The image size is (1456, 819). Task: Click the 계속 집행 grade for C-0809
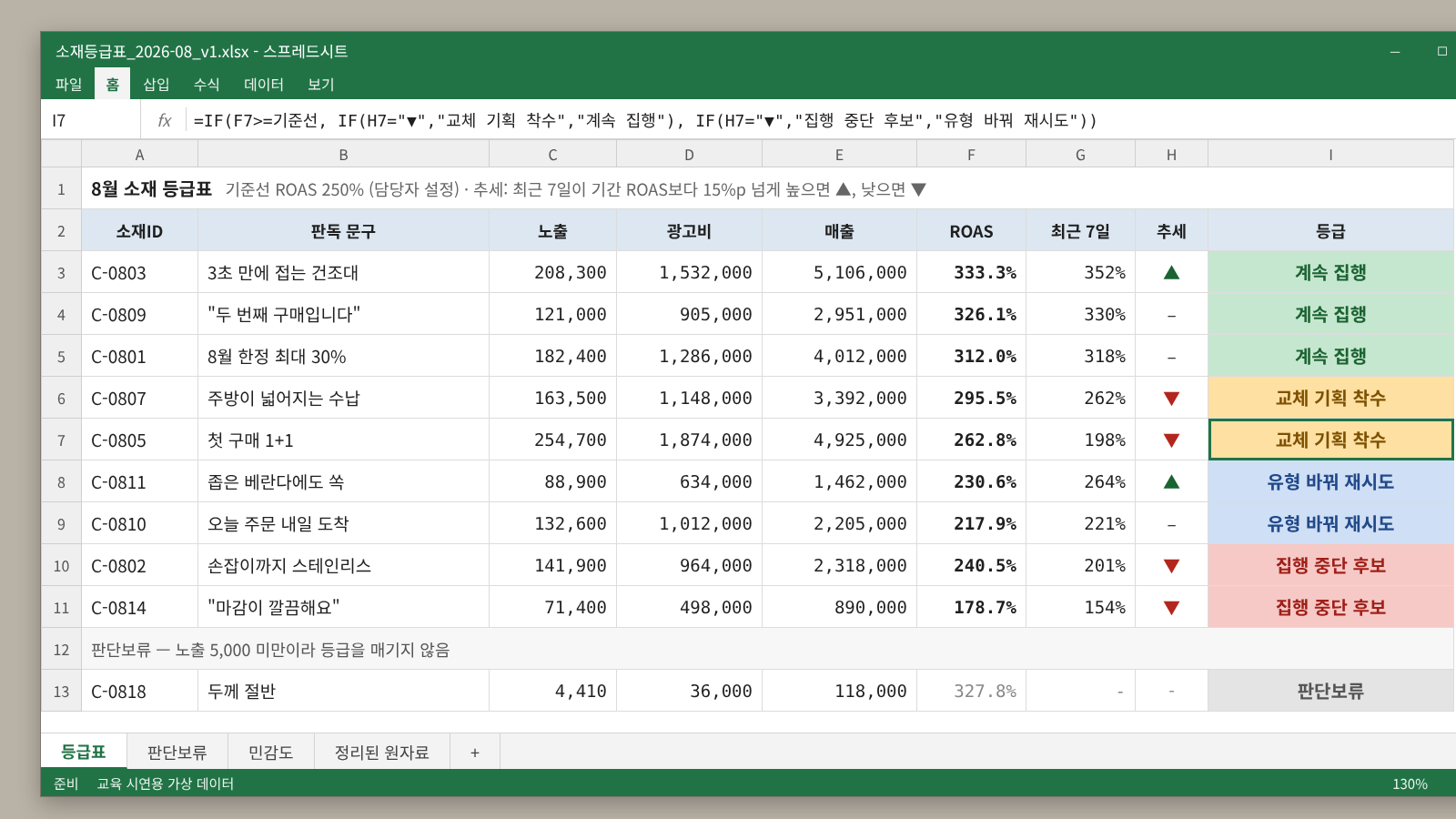click(1330, 315)
